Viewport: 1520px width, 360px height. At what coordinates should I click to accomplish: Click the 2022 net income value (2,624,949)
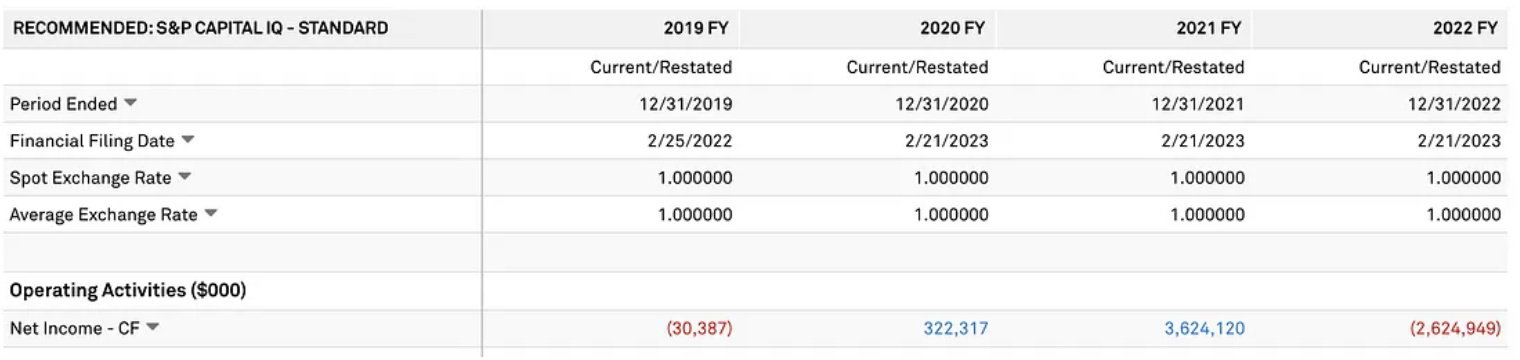(1455, 328)
